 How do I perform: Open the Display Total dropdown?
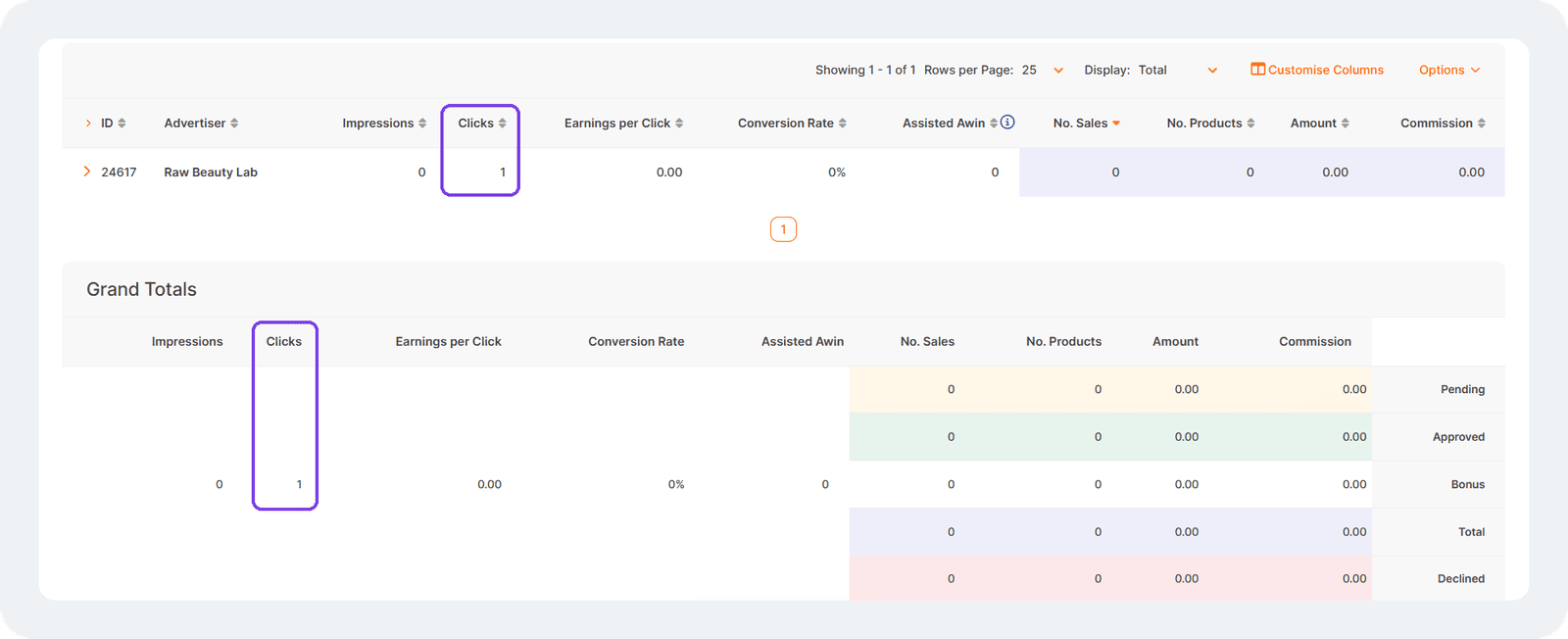coord(1177,70)
